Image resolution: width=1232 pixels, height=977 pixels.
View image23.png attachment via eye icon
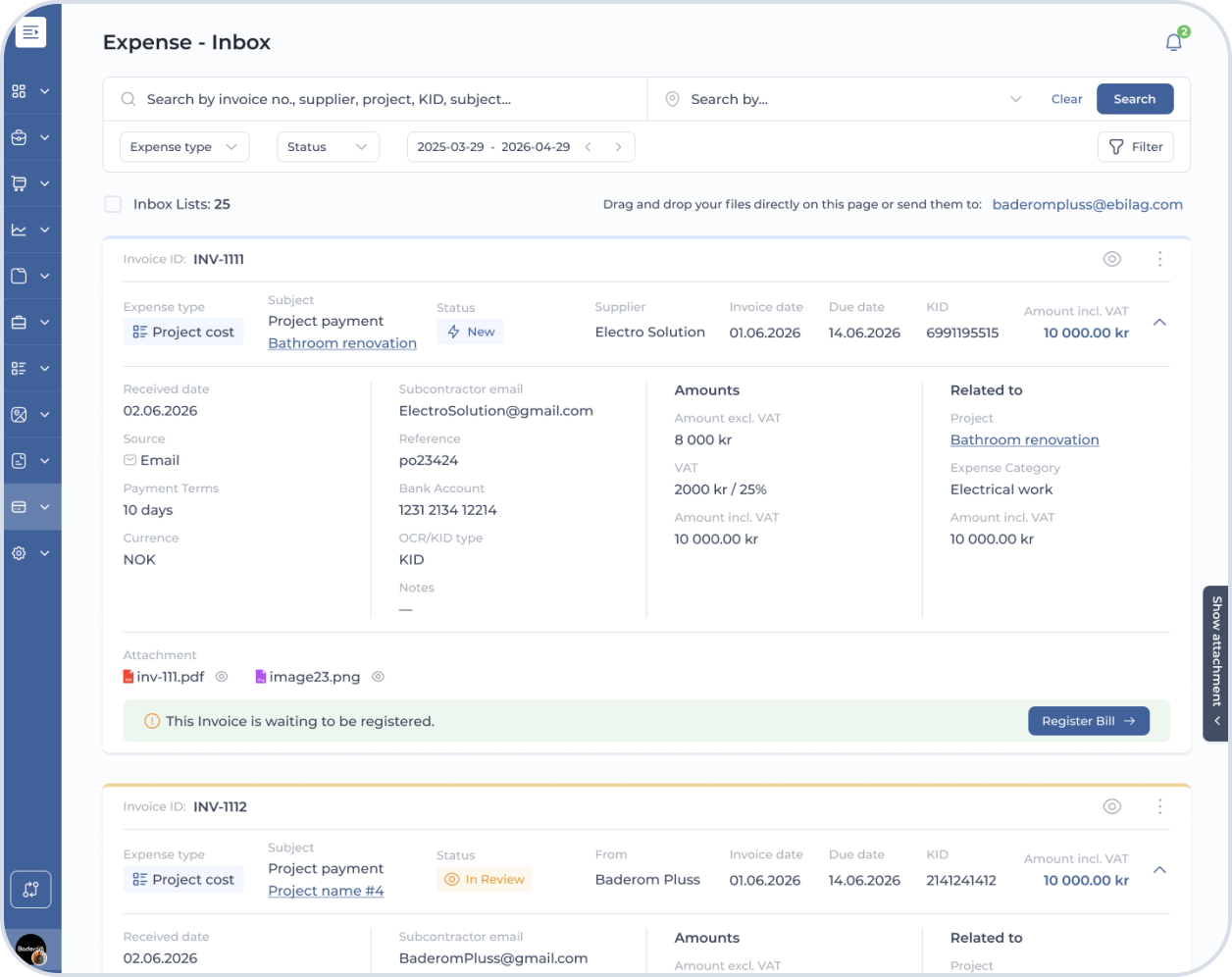378,677
